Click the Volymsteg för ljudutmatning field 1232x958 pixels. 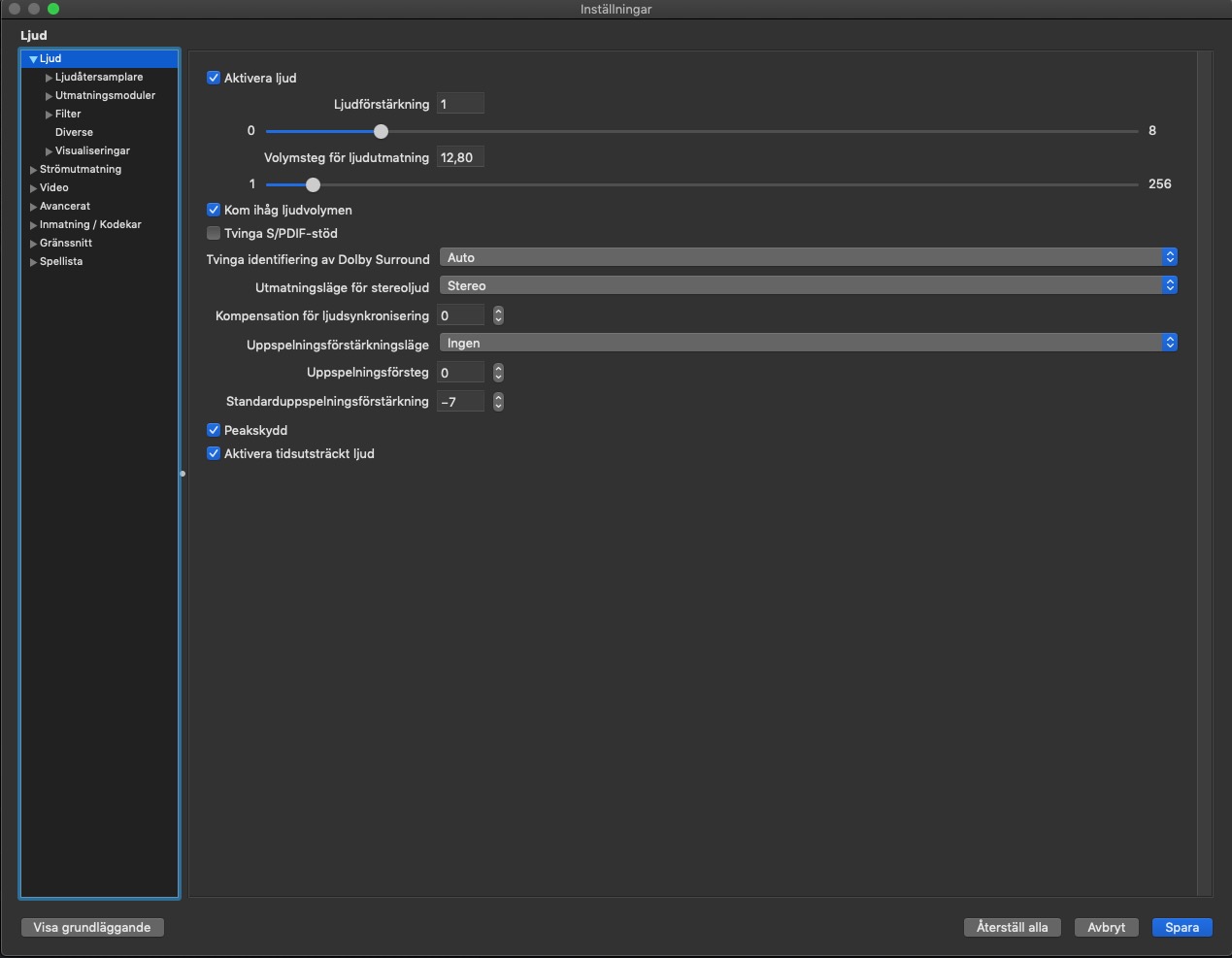tap(460, 157)
